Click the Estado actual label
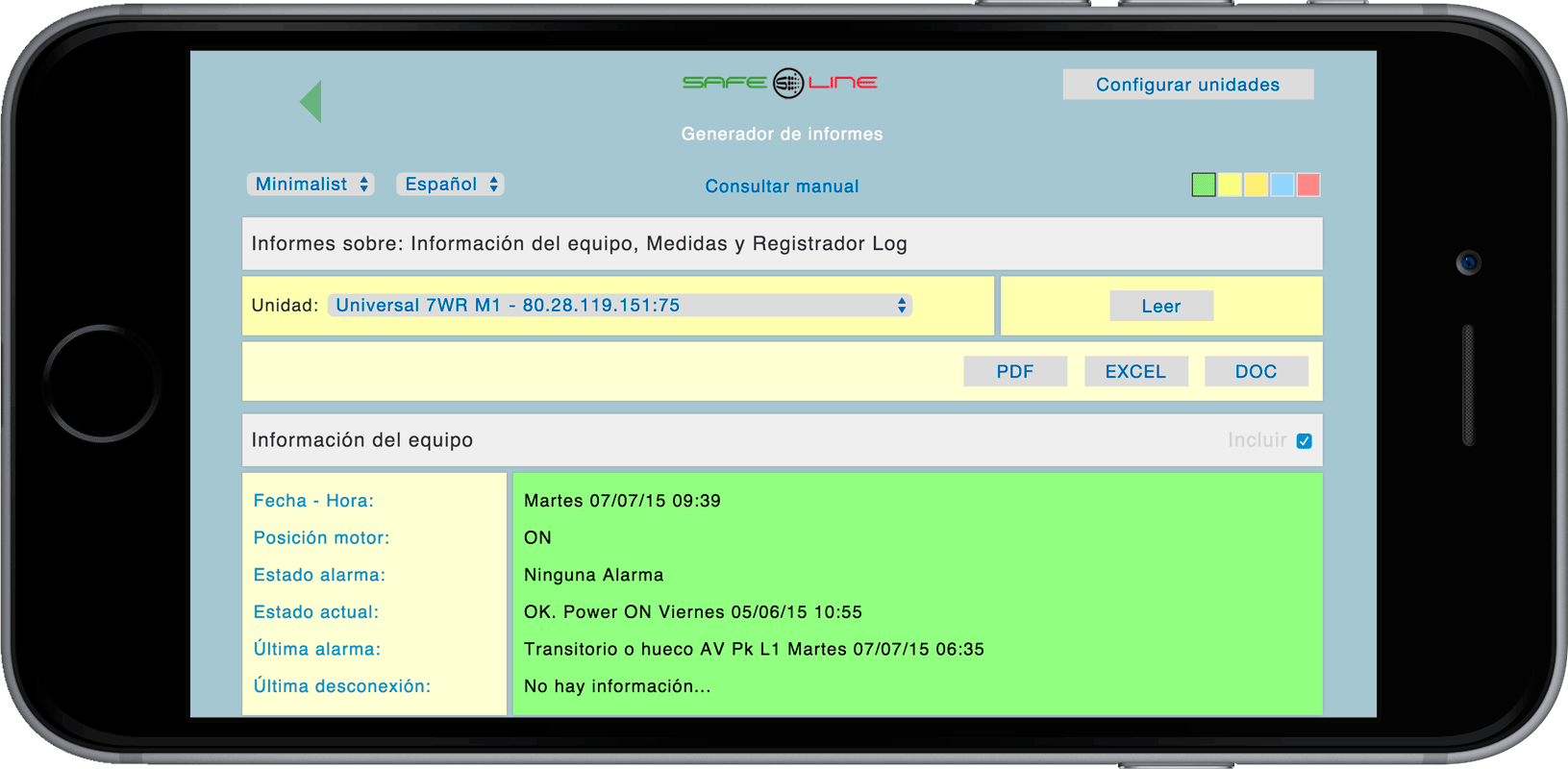Screen dimensions: 1568x769 tap(316, 612)
